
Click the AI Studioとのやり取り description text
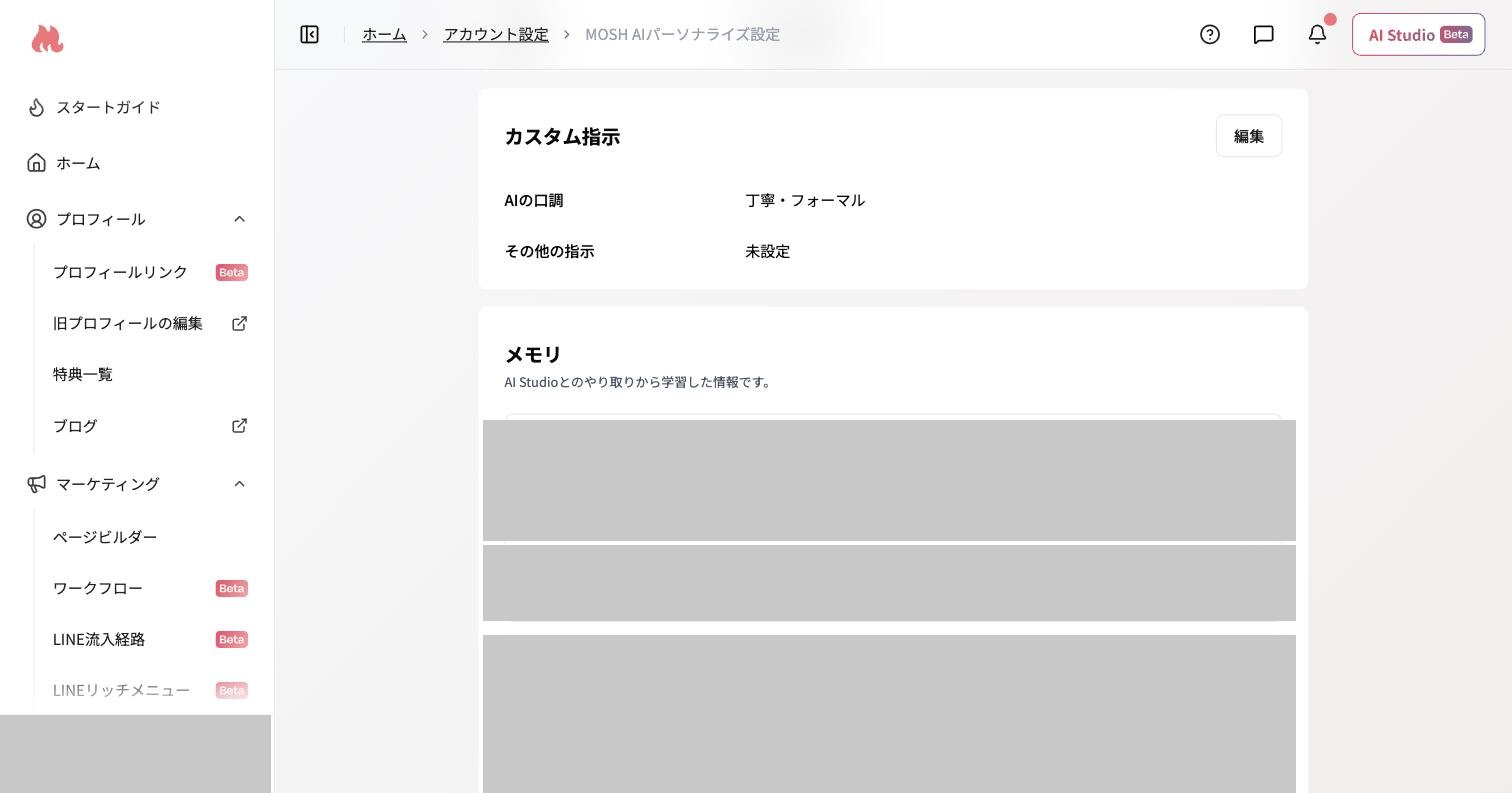(638, 382)
